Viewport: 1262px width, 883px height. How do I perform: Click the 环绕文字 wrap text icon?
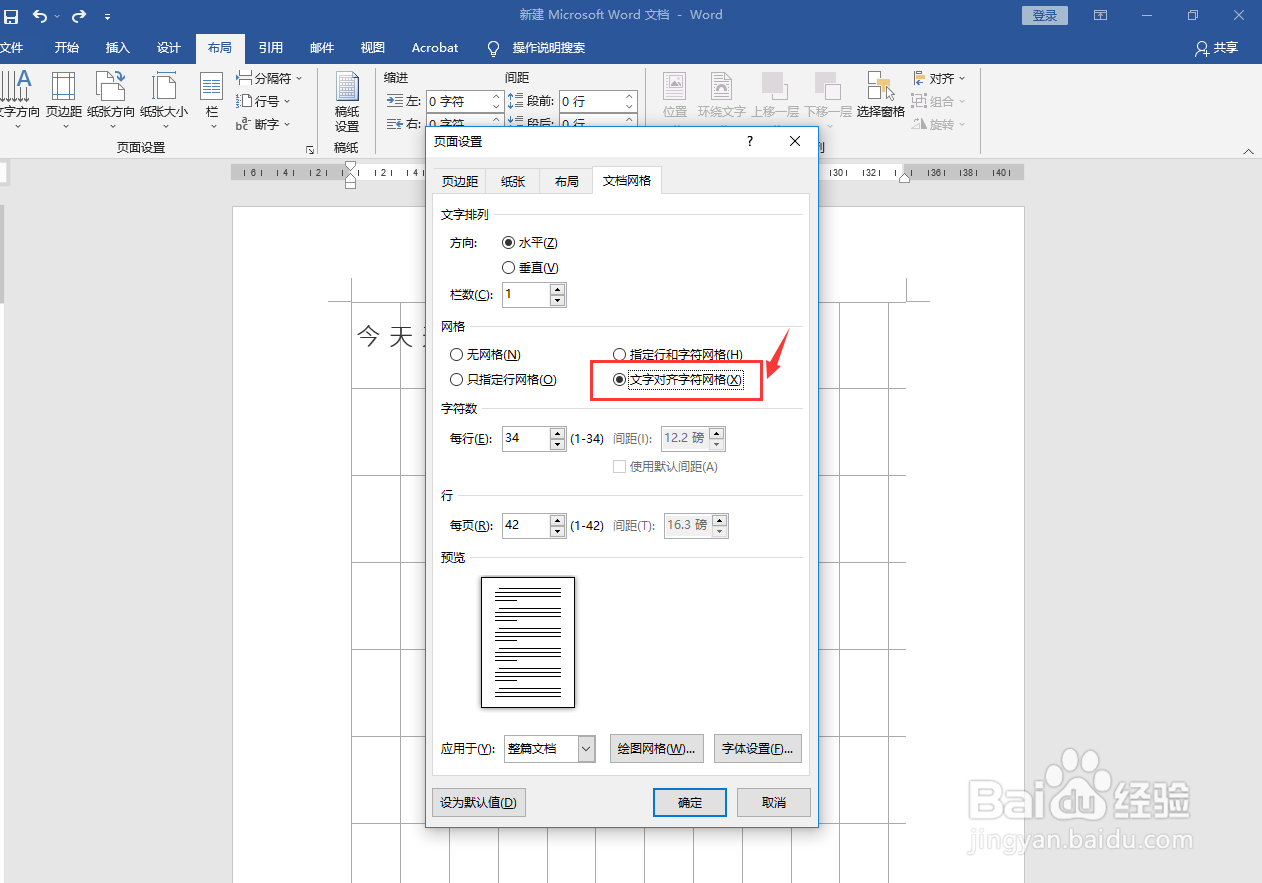click(722, 96)
